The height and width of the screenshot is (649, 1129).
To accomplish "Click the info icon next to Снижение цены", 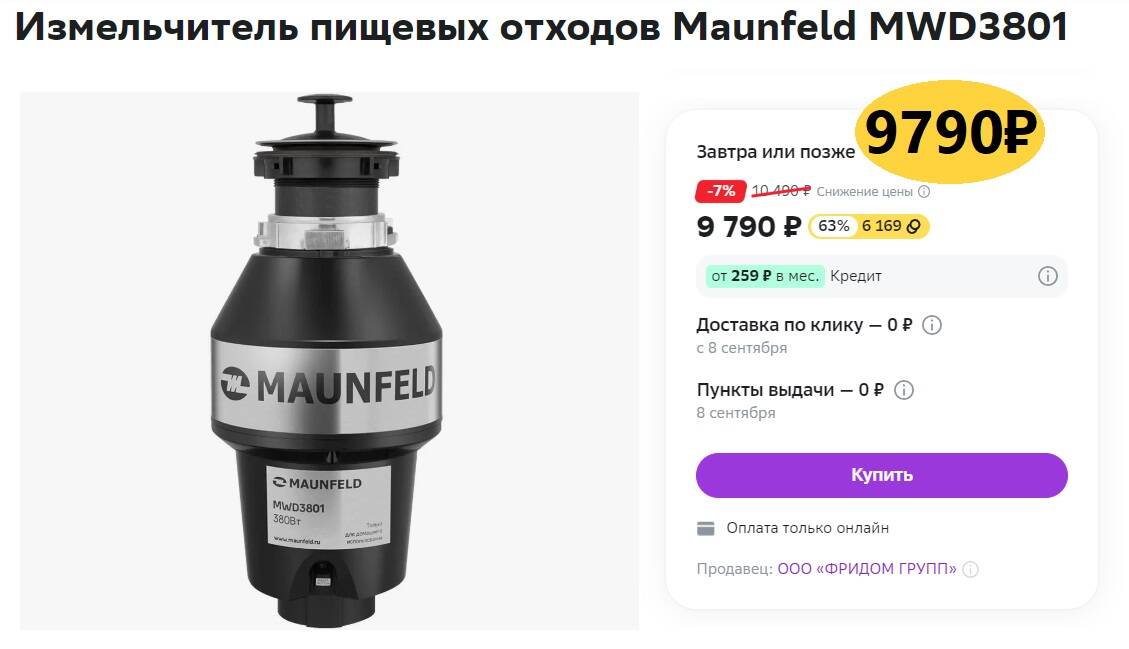I will click(924, 192).
